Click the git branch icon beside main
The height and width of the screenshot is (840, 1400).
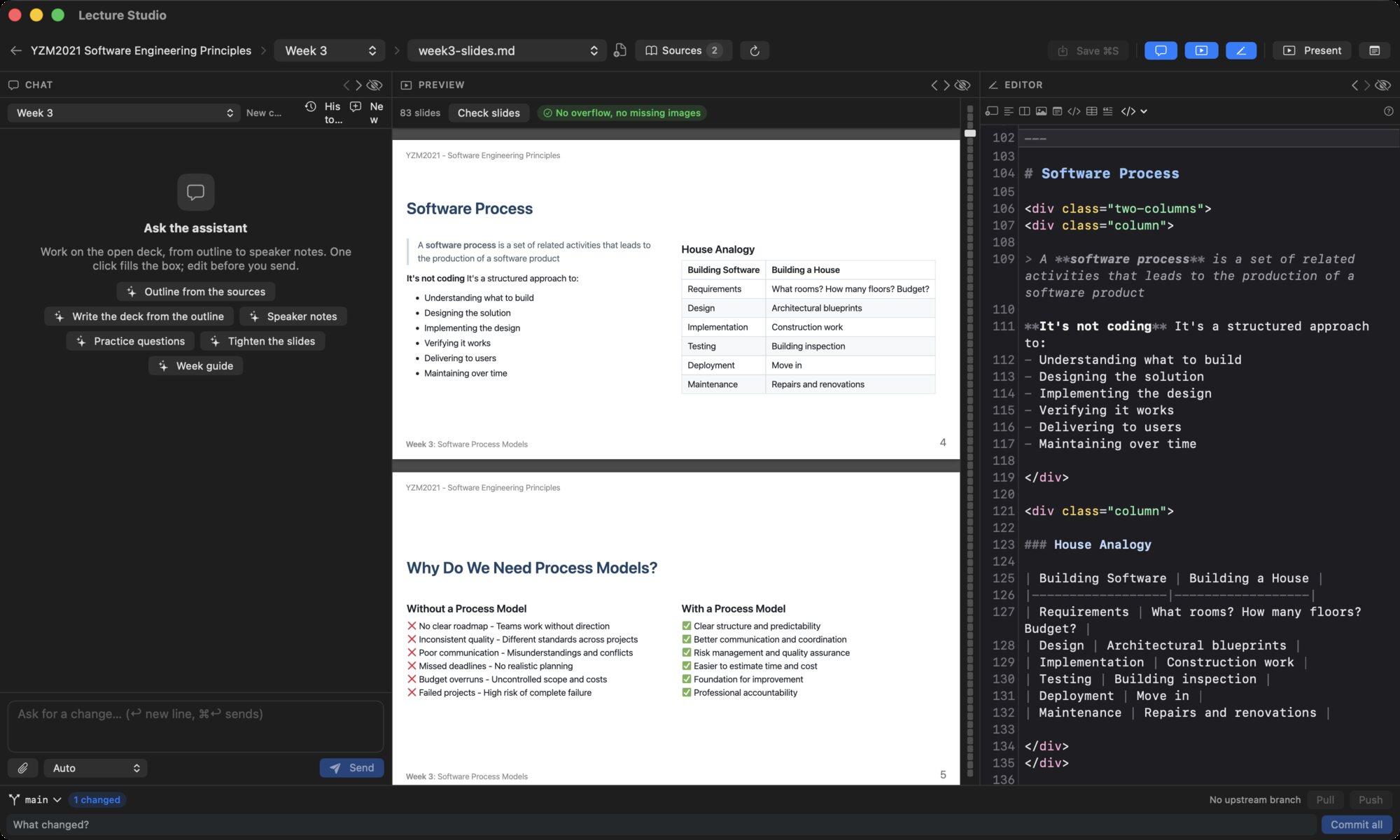(x=14, y=799)
